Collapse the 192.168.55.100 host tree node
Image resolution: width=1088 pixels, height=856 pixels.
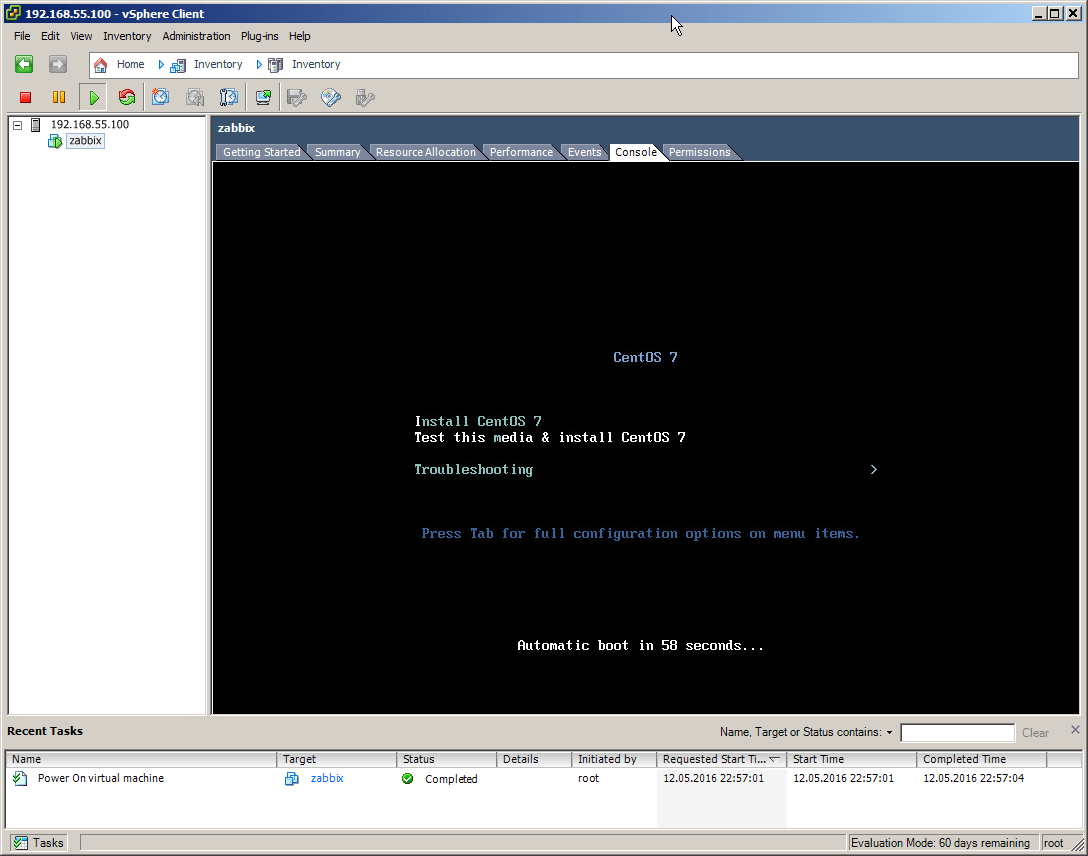(x=17, y=125)
